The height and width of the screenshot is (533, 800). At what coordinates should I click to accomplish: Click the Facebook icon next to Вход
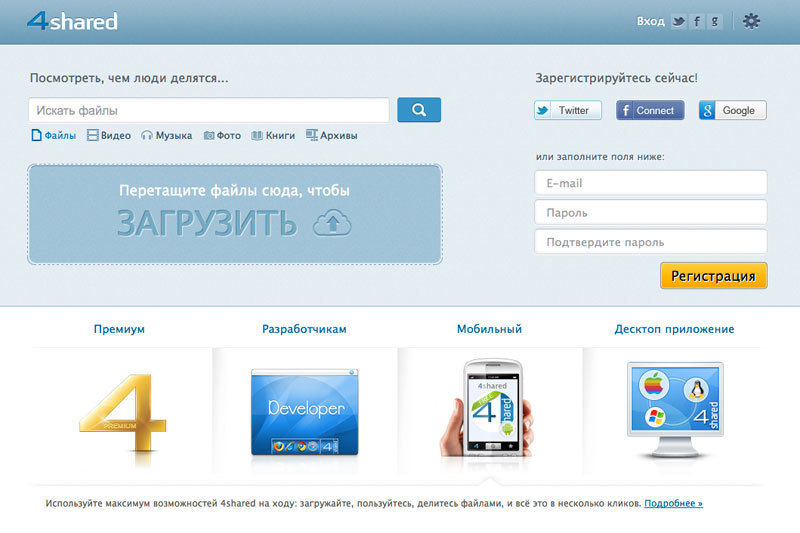click(x=696, y=21)
